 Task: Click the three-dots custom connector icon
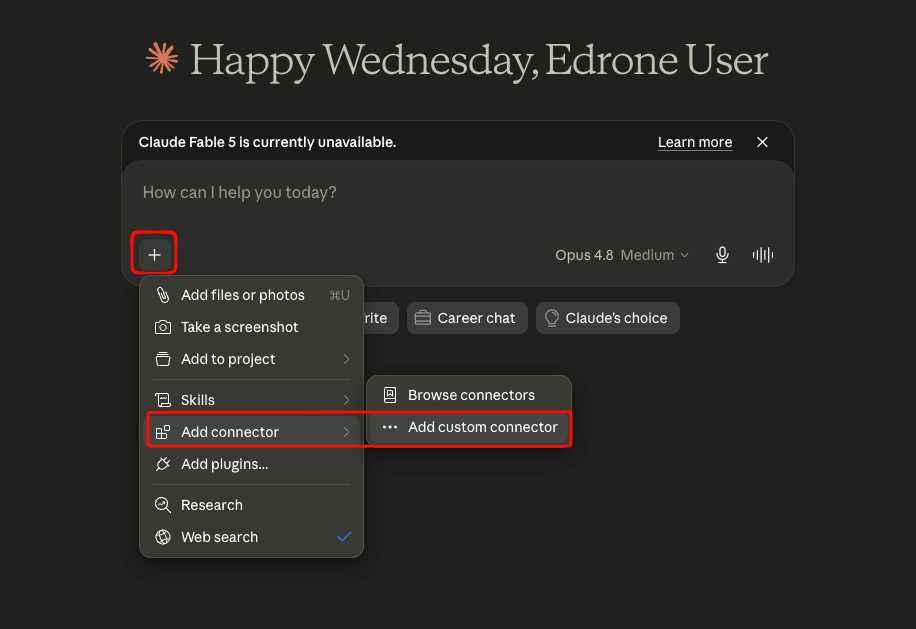point(390,427)
